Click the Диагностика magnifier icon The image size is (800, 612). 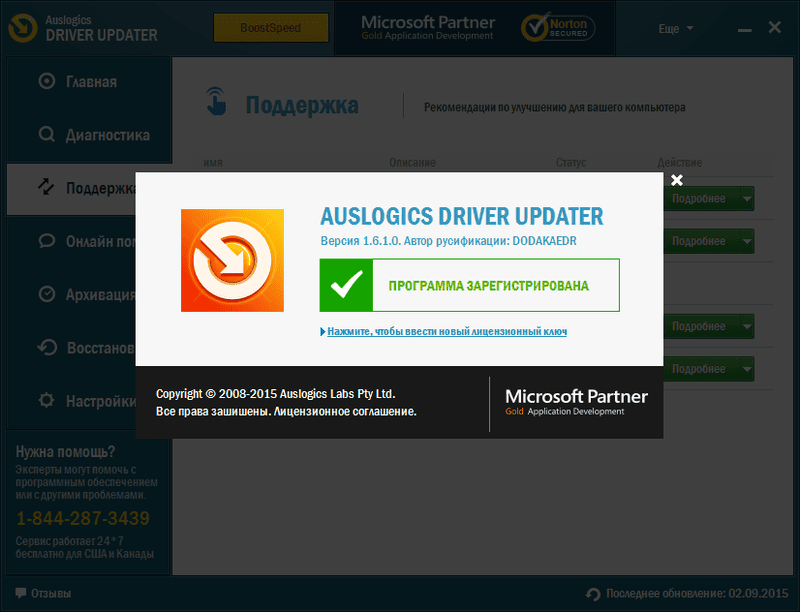tap(46, 135)
